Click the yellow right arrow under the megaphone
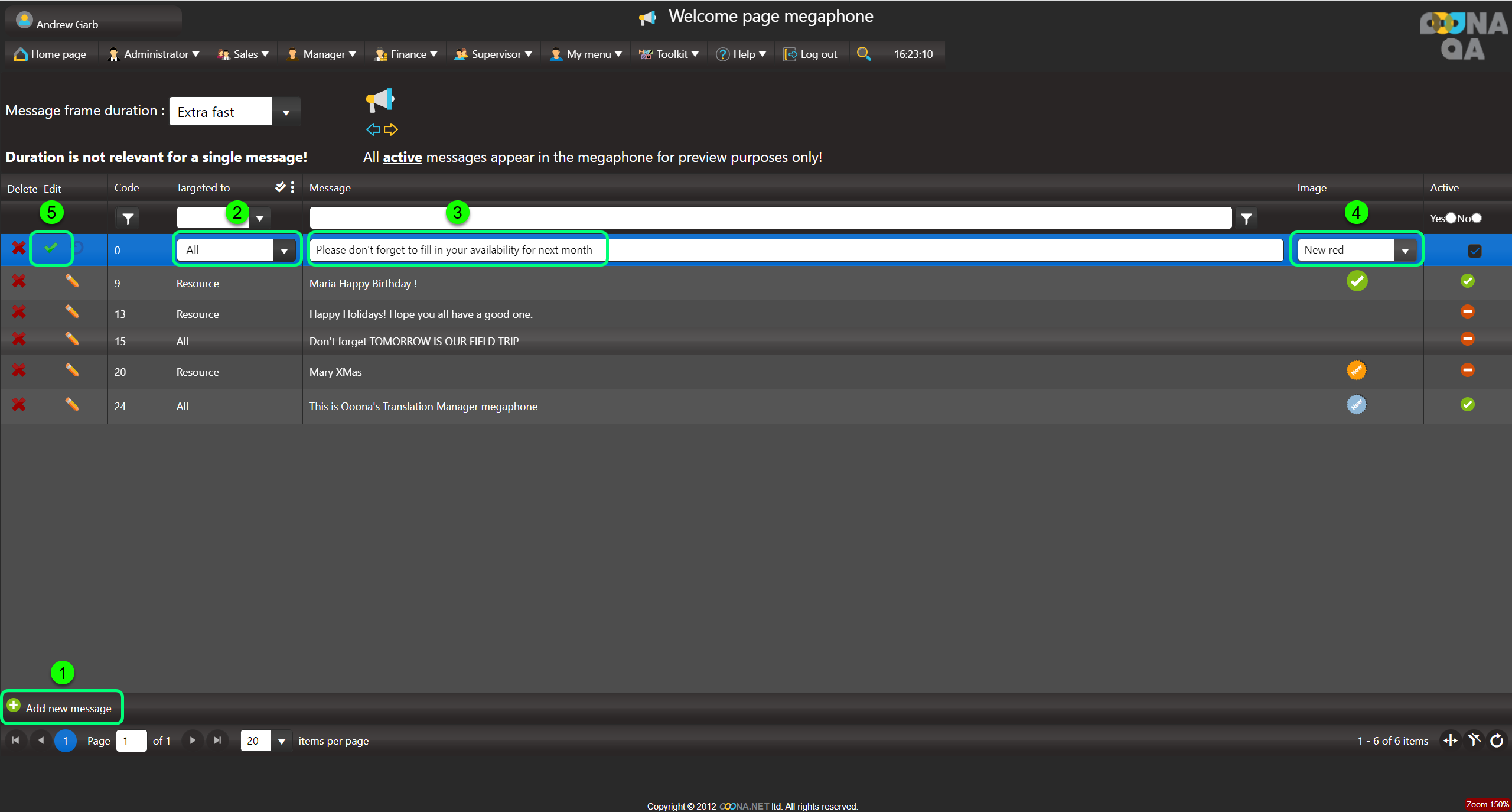Screen dimensions: 1512x812 click(391, 129)
